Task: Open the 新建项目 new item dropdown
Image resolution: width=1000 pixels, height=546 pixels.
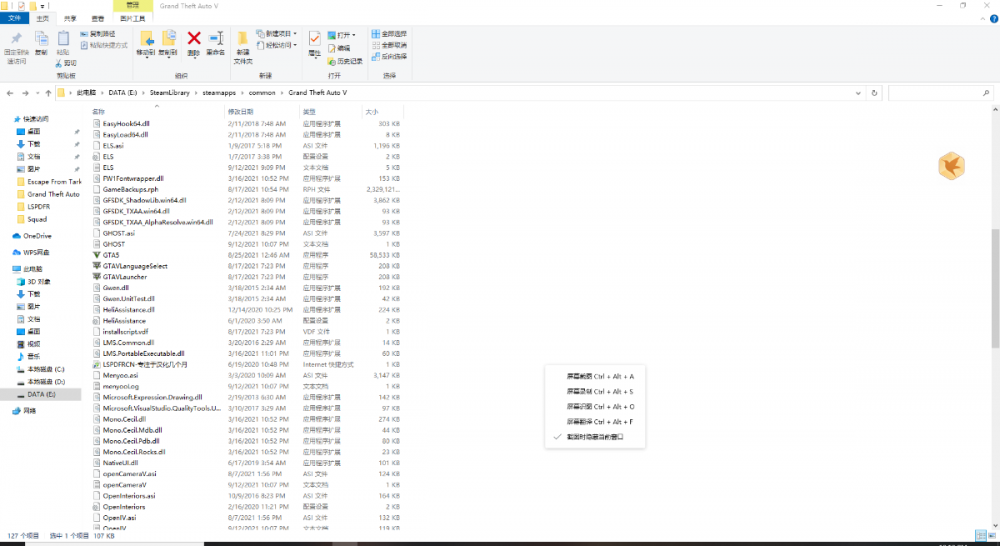Action: 277,34
